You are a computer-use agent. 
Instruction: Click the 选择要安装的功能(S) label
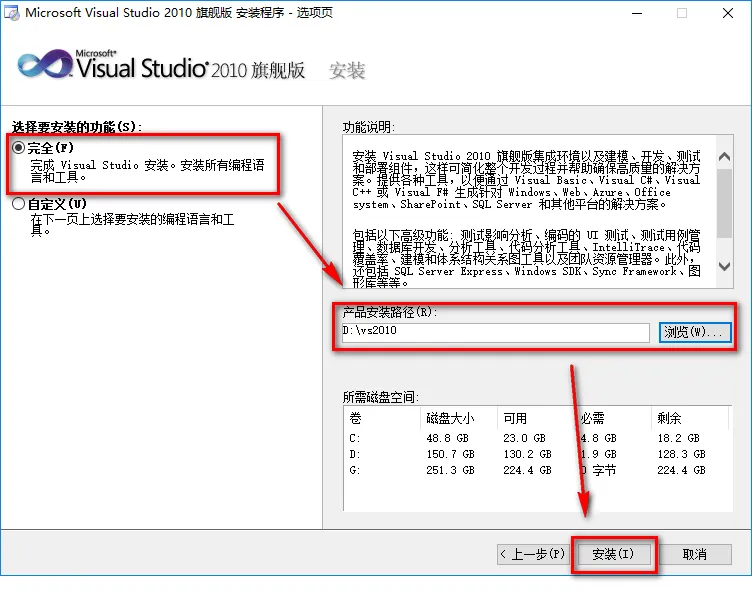[x=77, y=127]
